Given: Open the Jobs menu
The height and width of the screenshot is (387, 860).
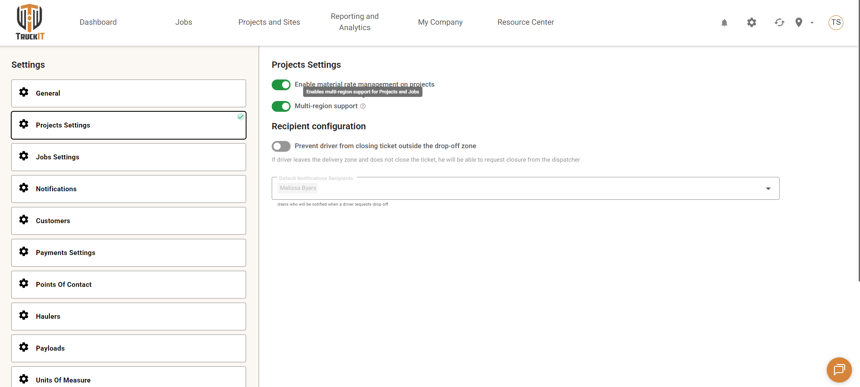Looking at the screenshot, I should pyautogui.click(x=184, y=22).
